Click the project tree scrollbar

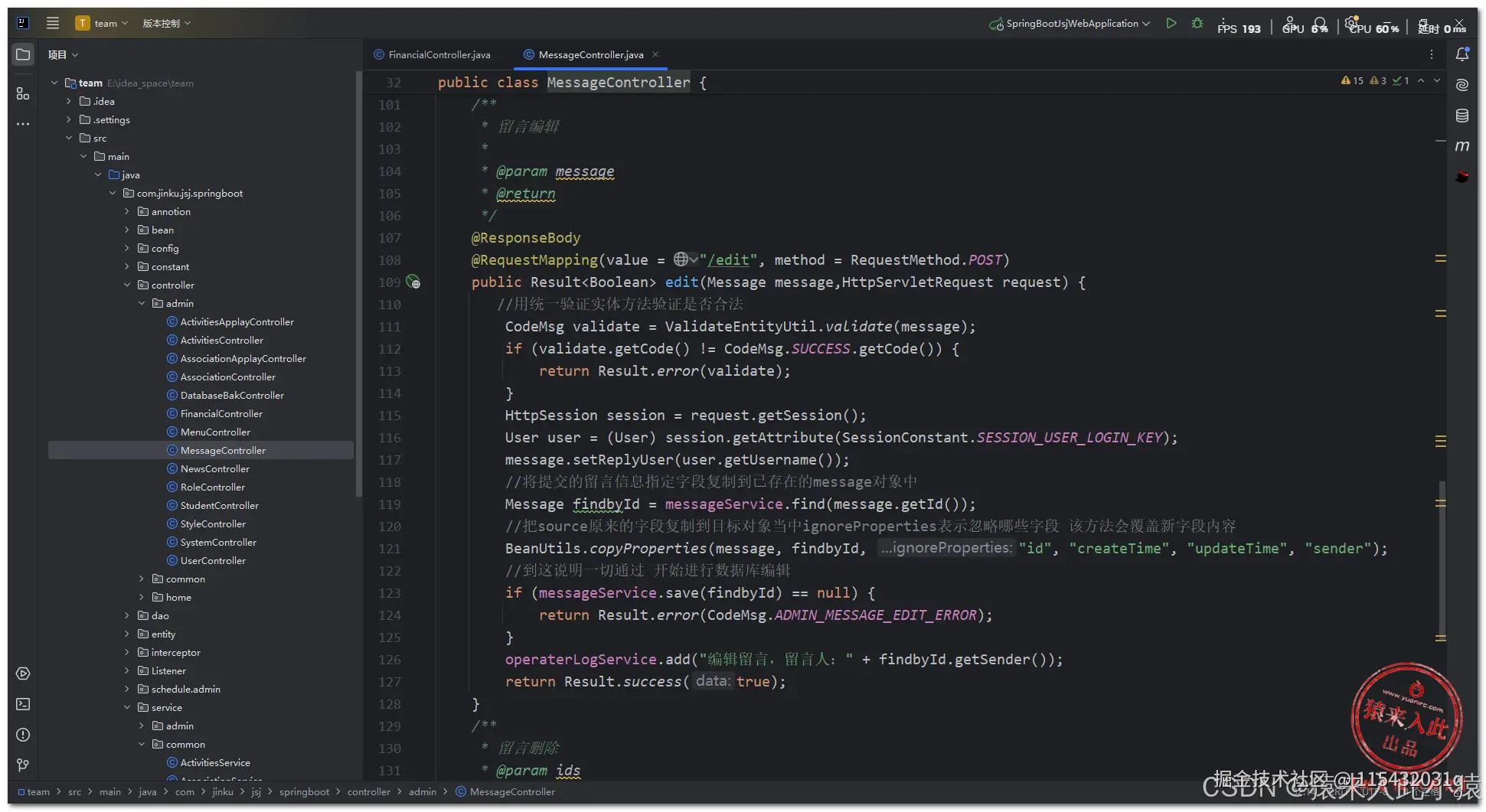coord(358,283)
